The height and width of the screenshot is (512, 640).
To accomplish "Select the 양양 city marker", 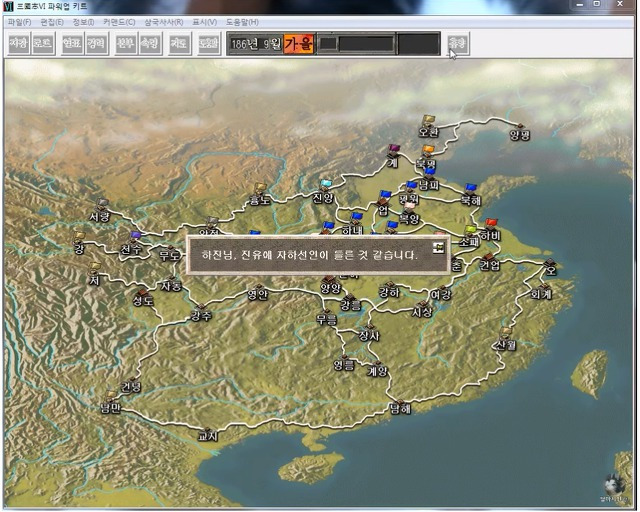I will tap(330, 285).
